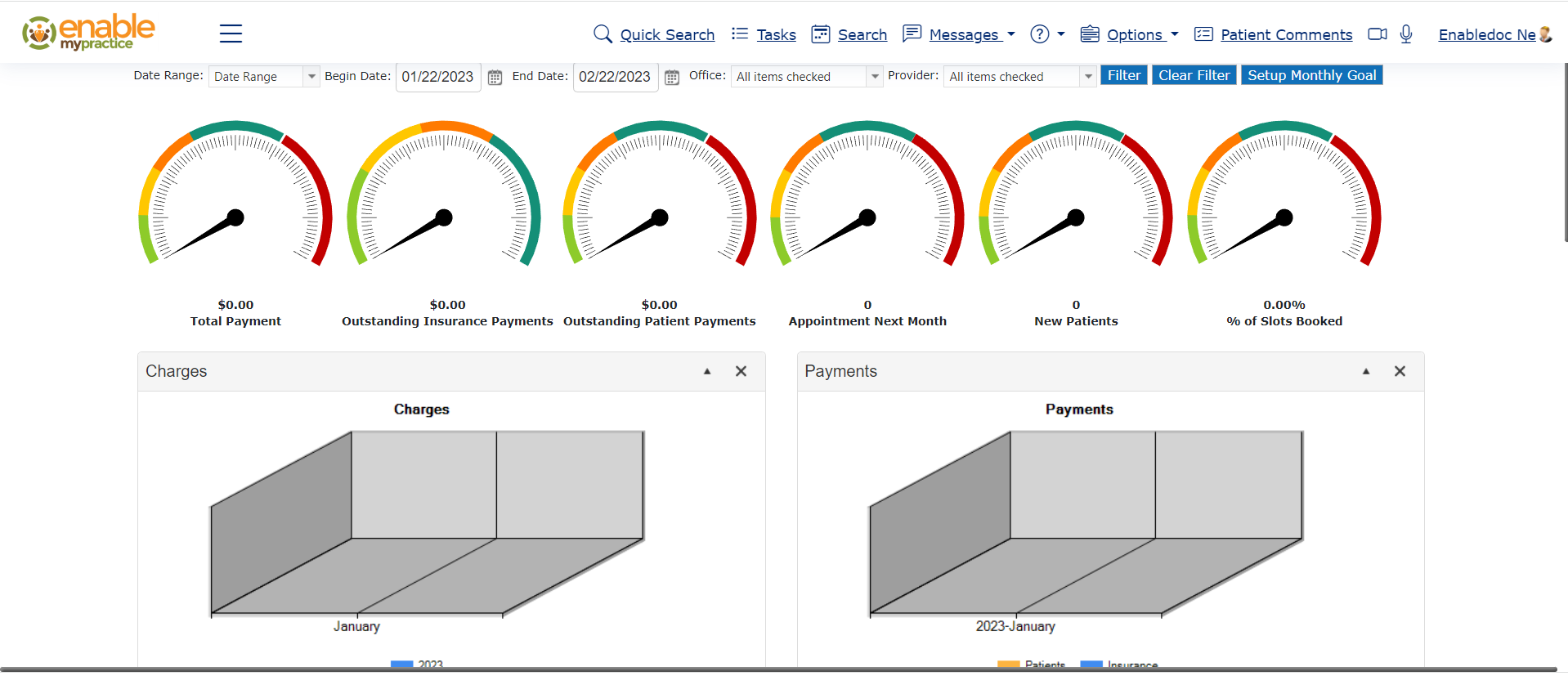The height and width of the screenshot is (676, 1568).
Task: Open the Search link
Action: tap(862, 34)
